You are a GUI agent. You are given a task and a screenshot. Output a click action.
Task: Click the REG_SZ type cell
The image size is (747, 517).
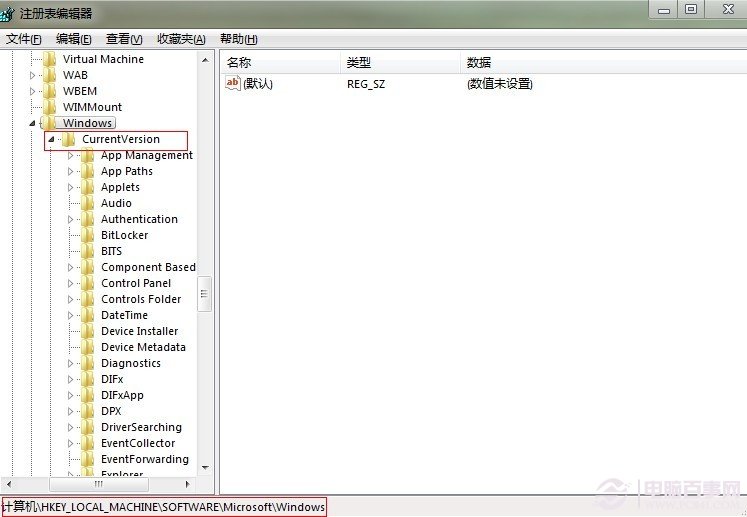(365, 84)
